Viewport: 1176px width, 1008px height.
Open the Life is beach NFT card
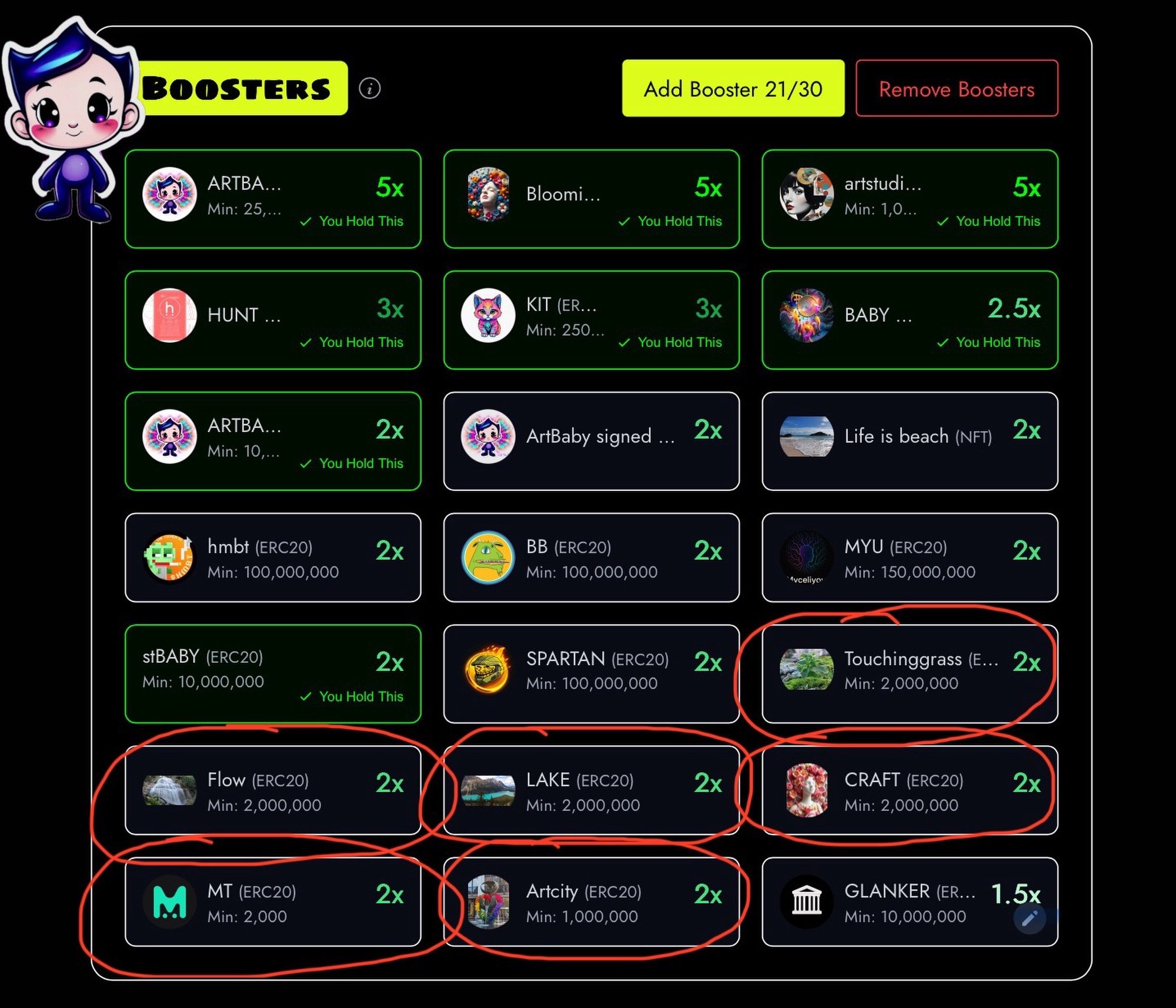point(910,441)
